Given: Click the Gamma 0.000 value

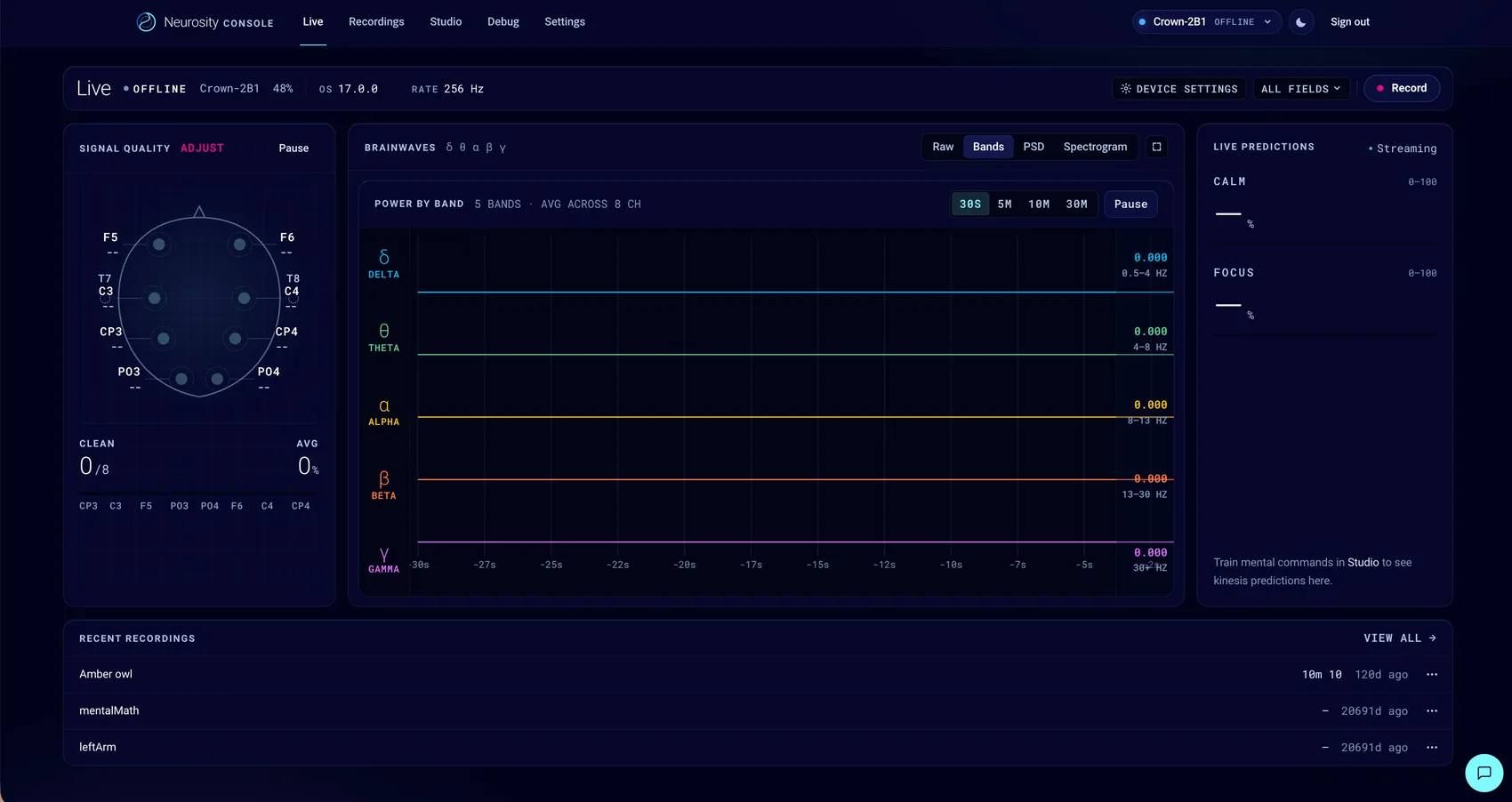Looking at the screenshot, I should [x=1150, y=553].
